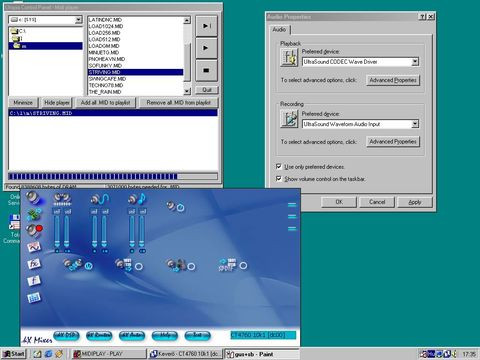Toggle 'Use only preferred devices' checkbox
The image size is (480, 360).
click(x=279, y=166)
